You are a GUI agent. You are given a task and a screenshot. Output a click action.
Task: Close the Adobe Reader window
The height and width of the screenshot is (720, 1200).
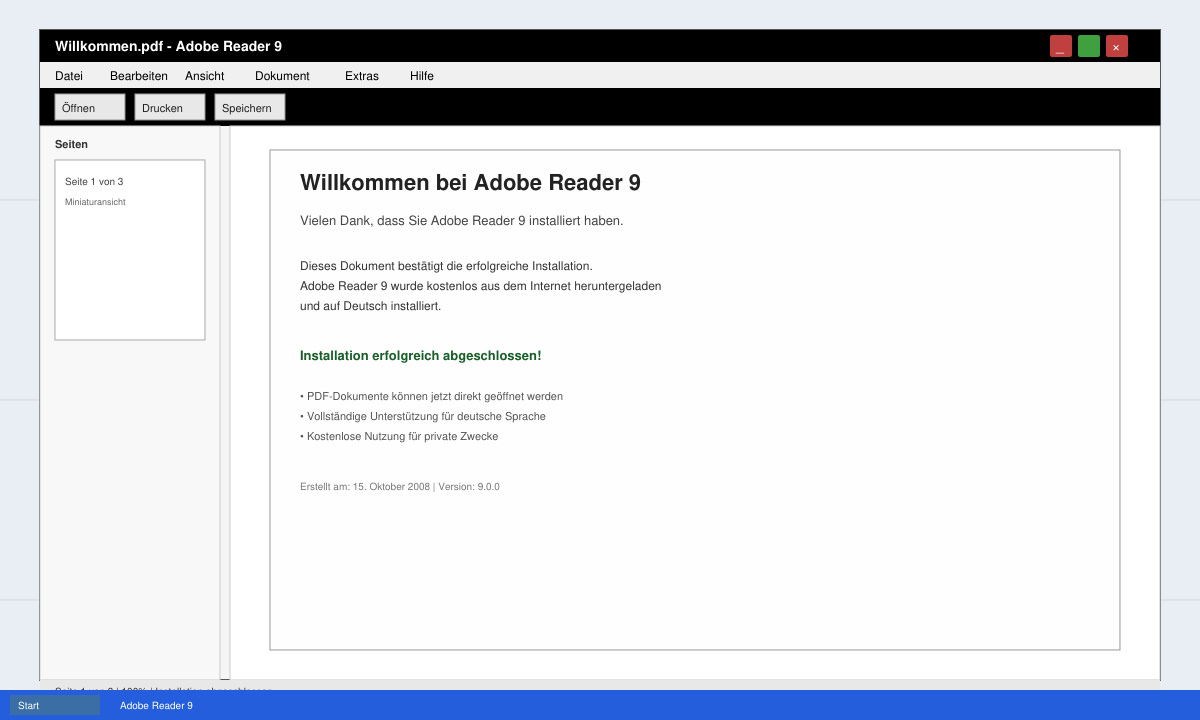(1117, 46)
